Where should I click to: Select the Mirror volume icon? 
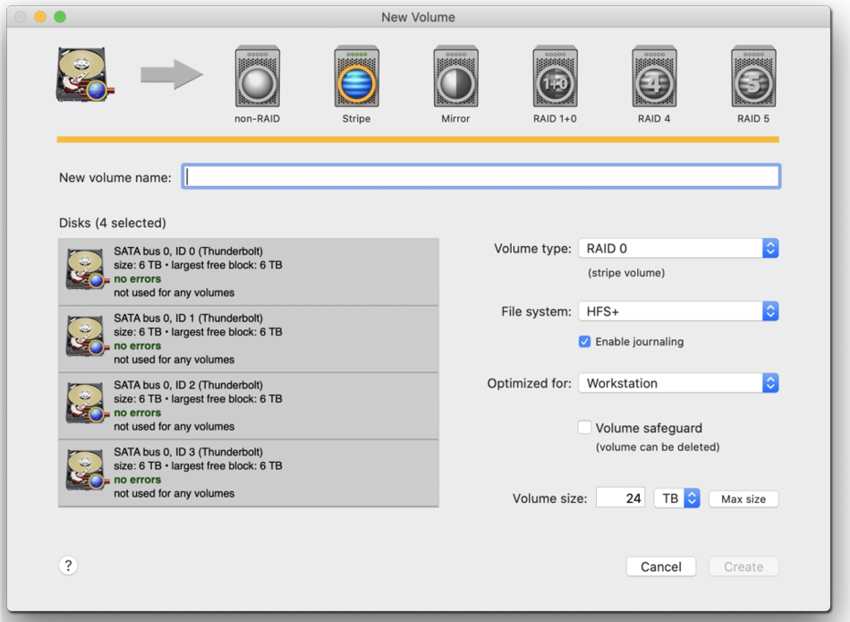(x=455, y=78)
